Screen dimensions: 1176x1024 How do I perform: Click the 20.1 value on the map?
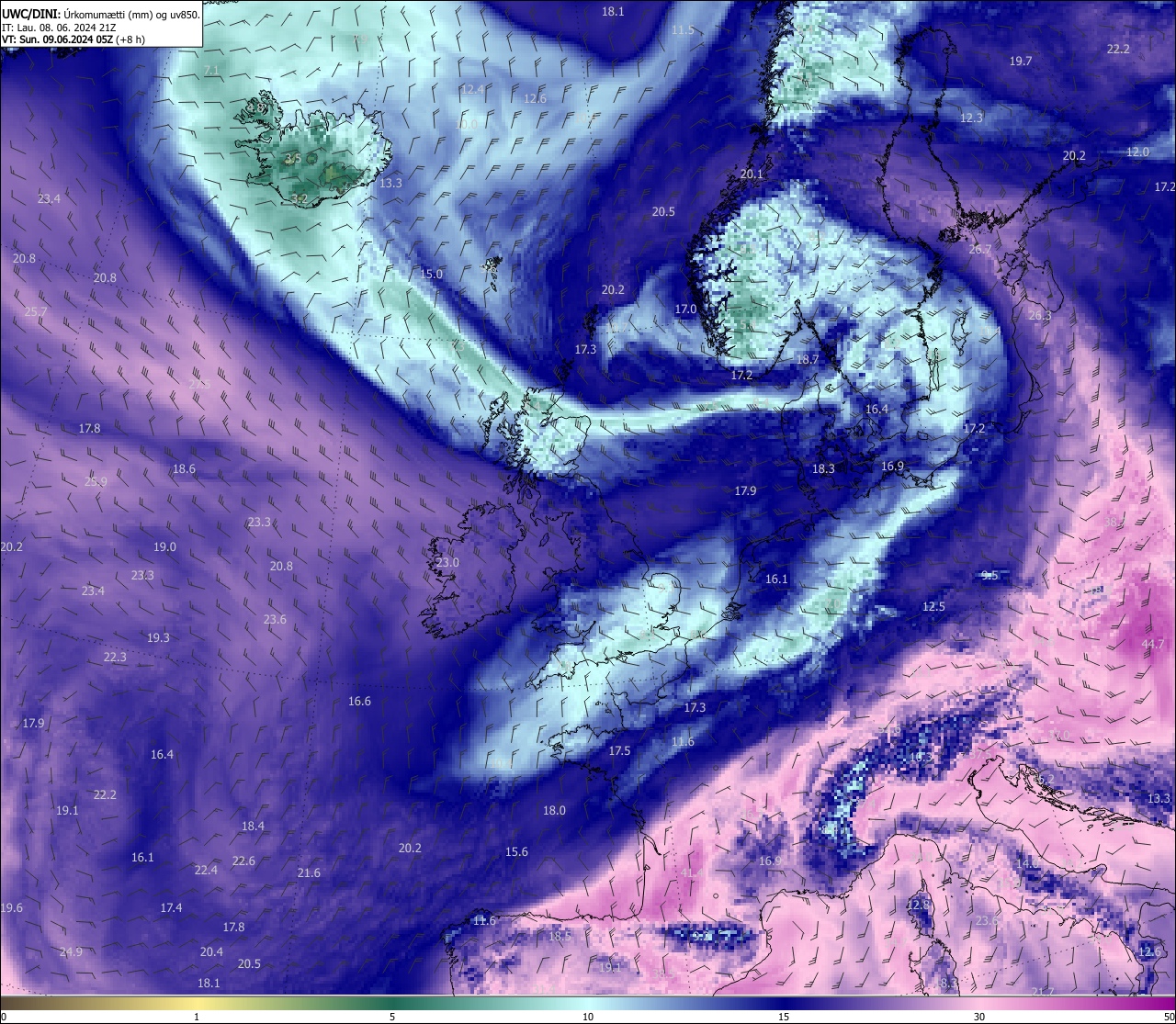752,174
